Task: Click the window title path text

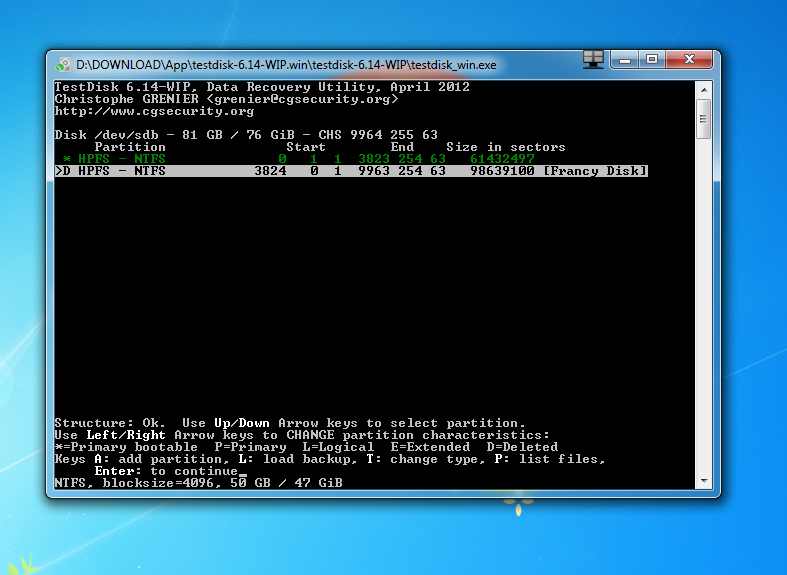Action: tap(286, 65)
